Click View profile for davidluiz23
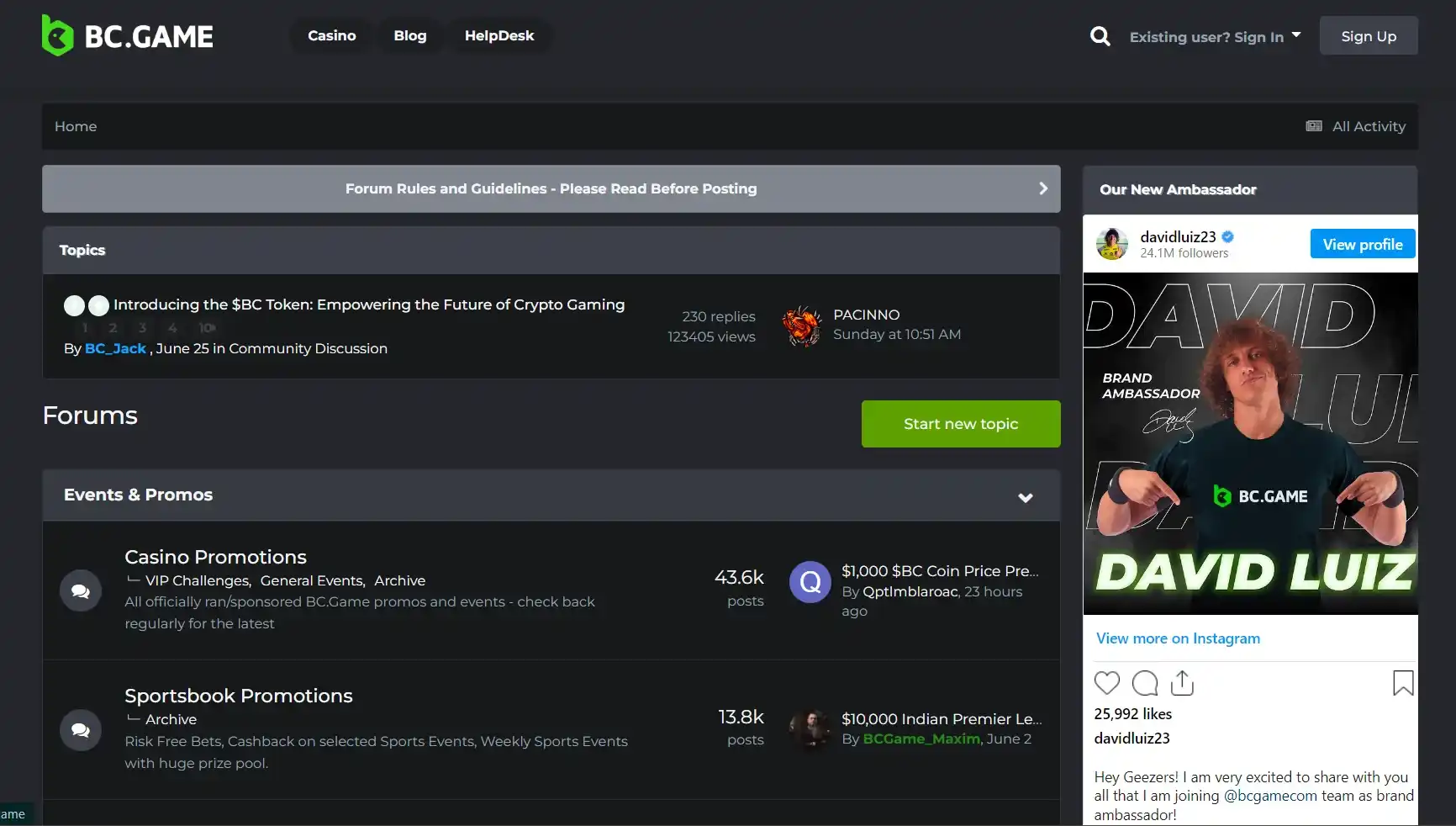The image size is (1456, 826). pos(1362,244)
